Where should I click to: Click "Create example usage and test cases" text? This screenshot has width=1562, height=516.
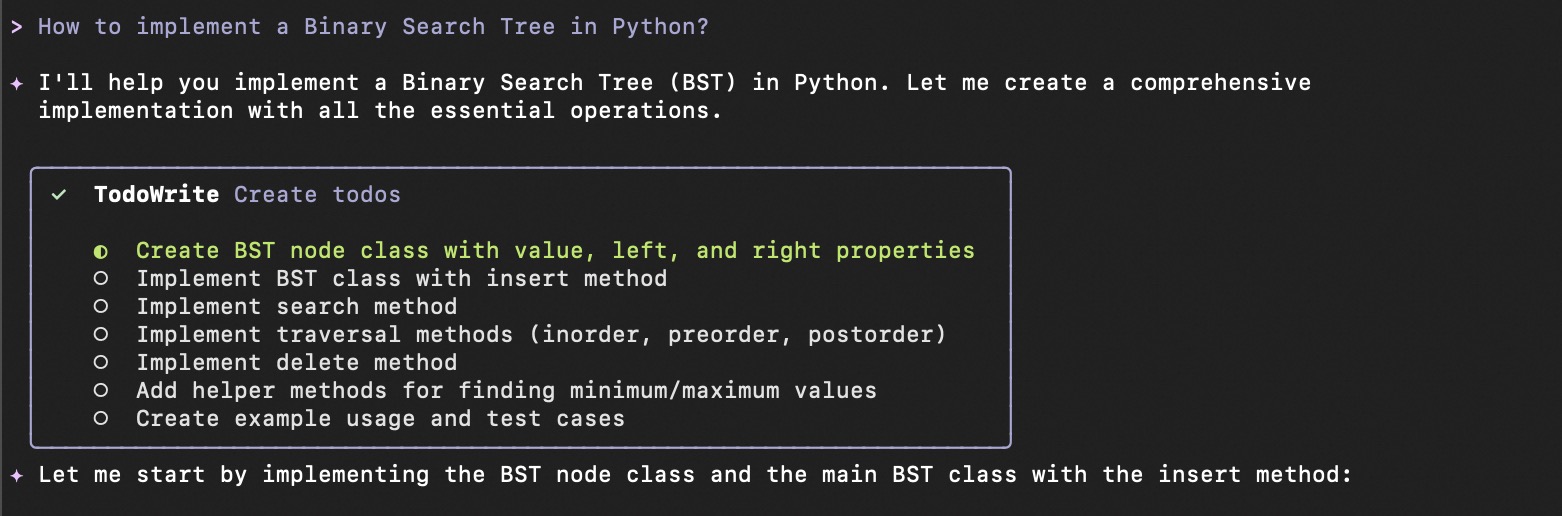click(x=380, y=419)
